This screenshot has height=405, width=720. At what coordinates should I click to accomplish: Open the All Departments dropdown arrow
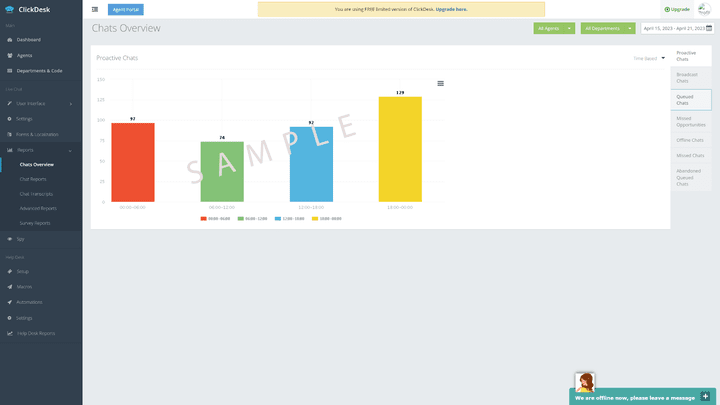[630, 28]
